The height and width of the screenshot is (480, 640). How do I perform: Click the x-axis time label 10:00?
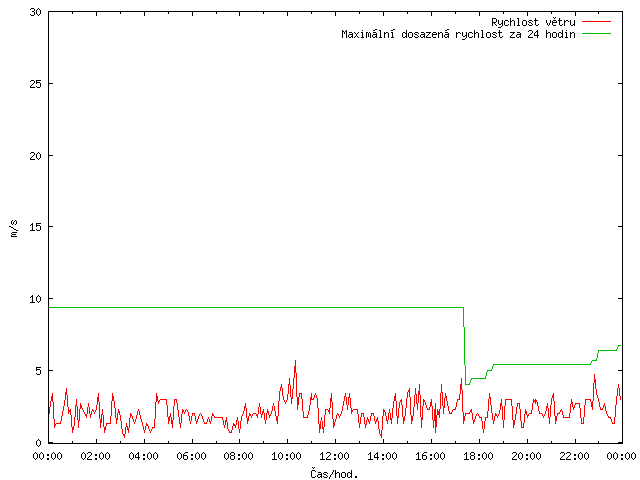[x=287, y=456]
